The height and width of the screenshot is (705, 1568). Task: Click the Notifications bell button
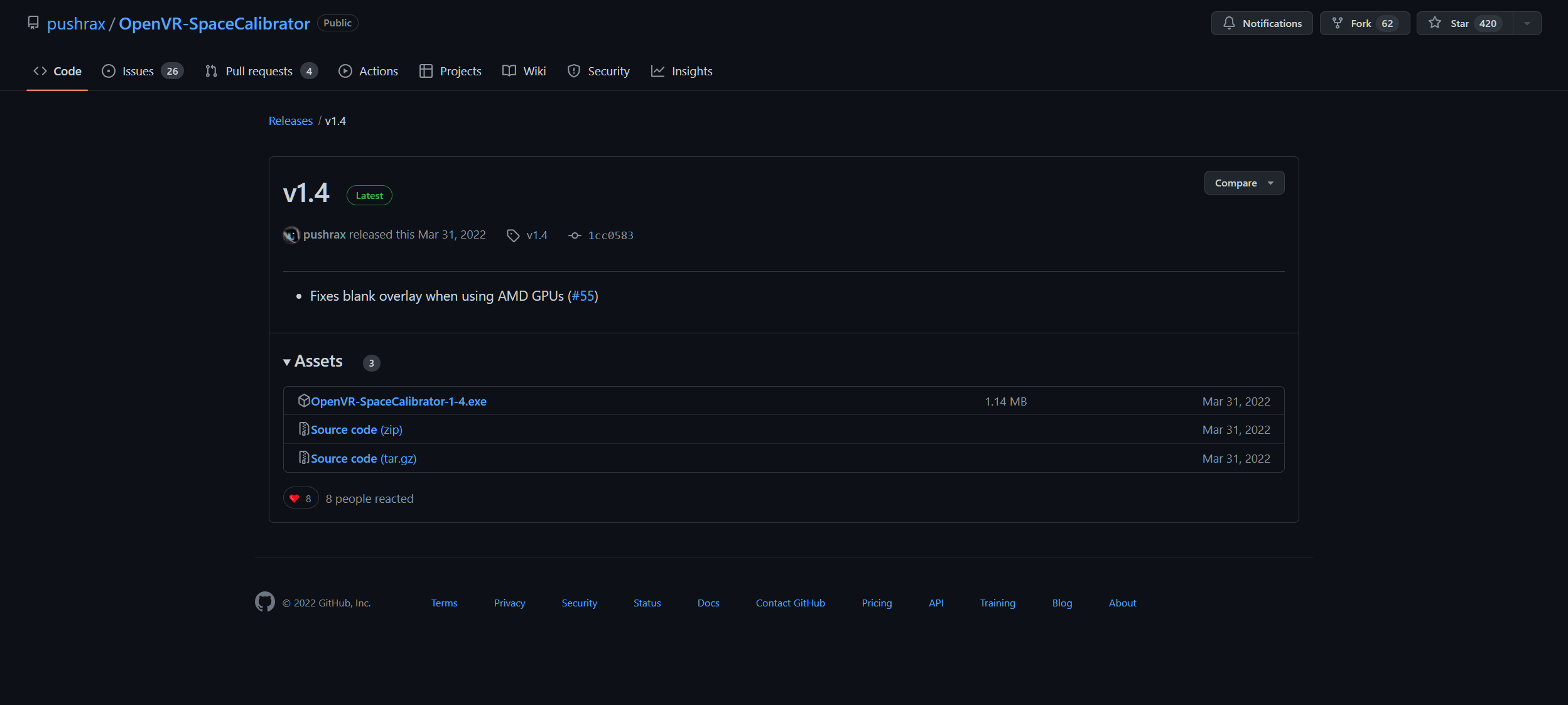pyautogui.click(x=1261, y=23)
